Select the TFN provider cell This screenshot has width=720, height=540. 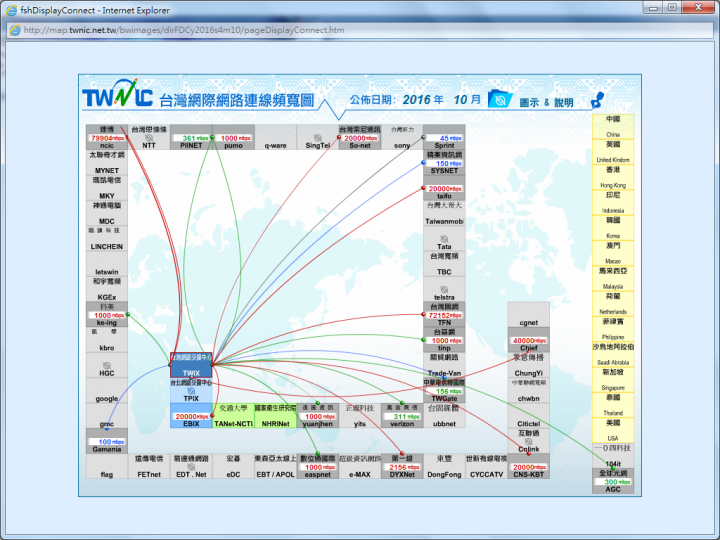pos(444,314)
